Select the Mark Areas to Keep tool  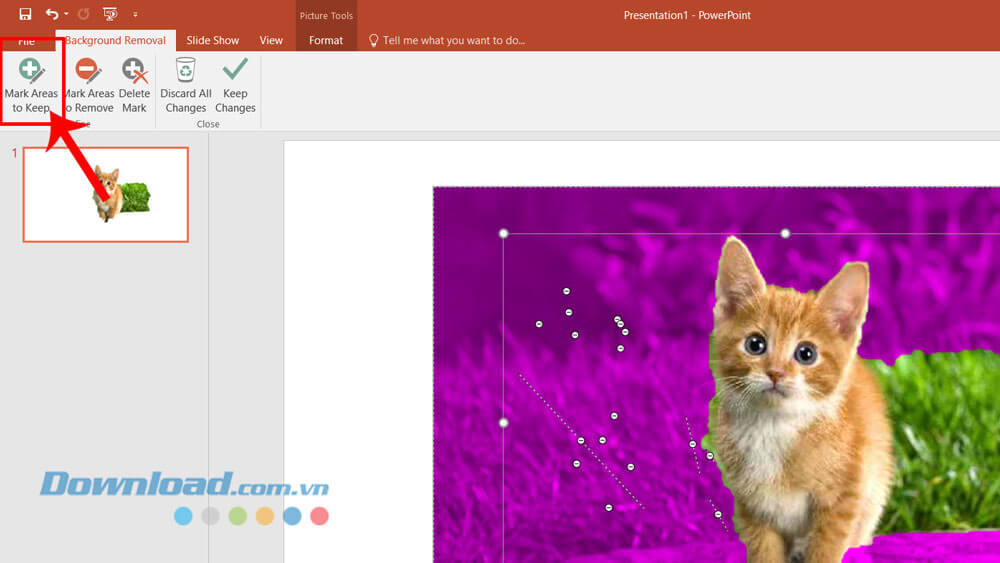coord(31,85)
